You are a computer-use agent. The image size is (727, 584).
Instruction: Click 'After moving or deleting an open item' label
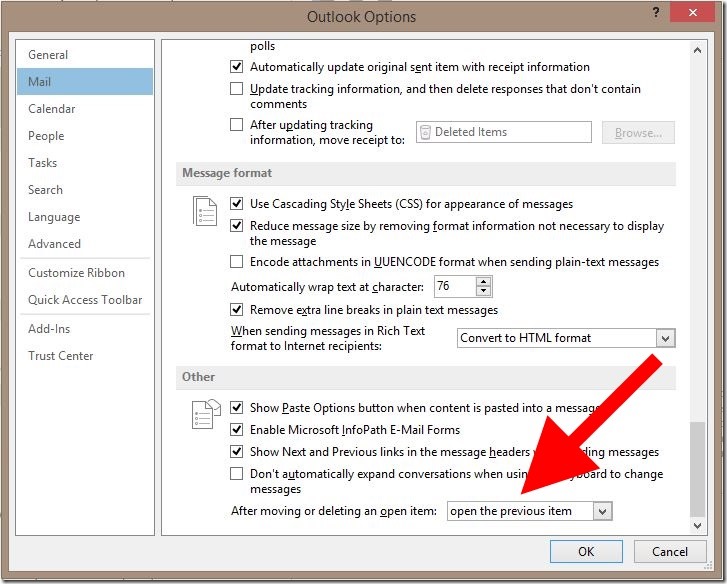(x=334, y=511)
